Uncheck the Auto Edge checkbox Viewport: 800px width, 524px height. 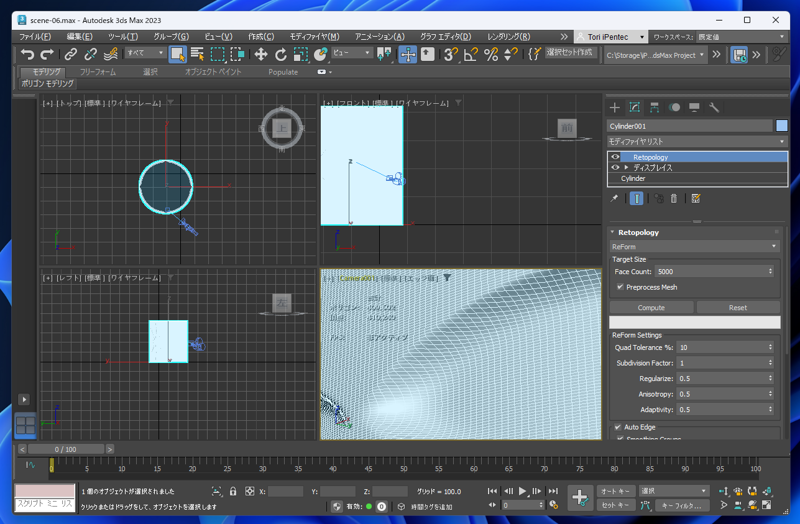618,427
